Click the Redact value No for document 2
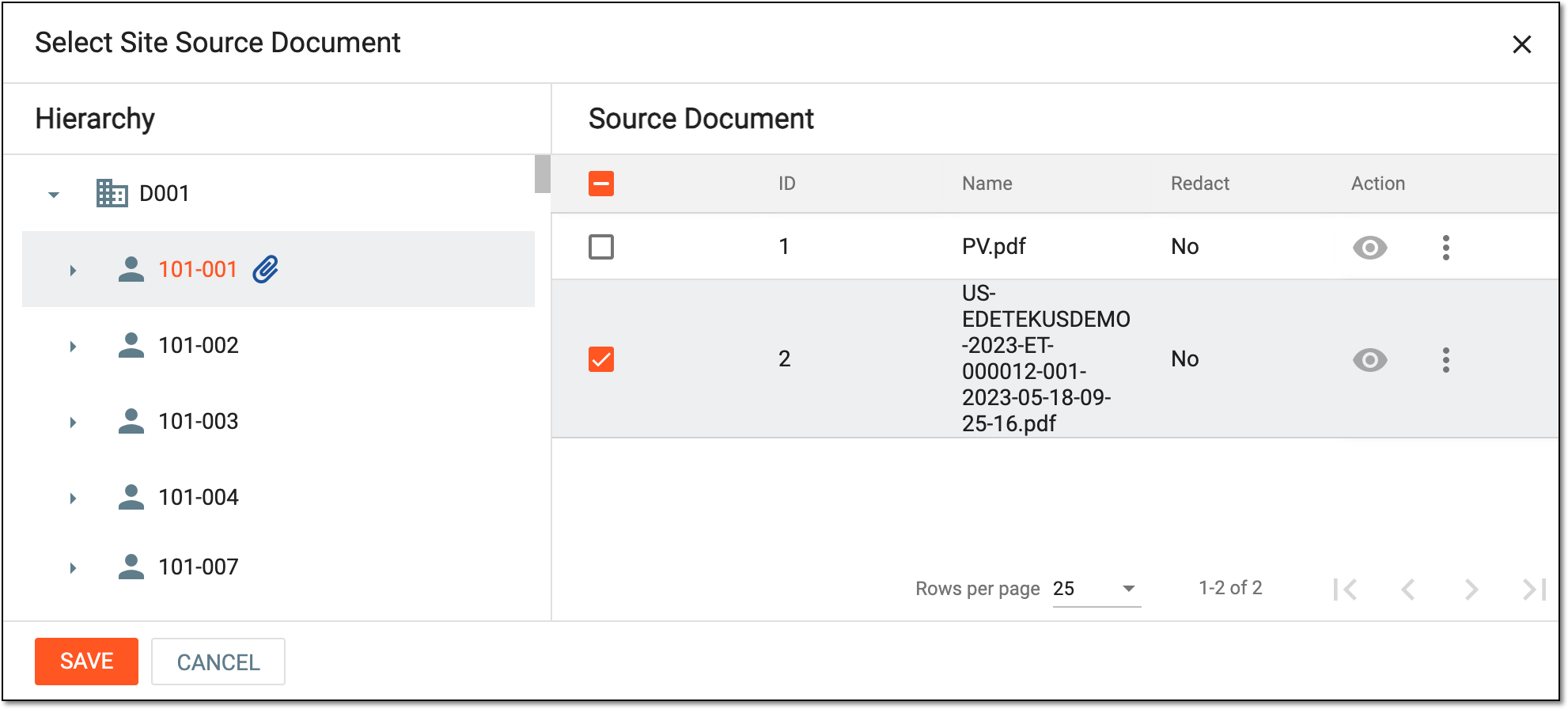 pos(1184,359)
